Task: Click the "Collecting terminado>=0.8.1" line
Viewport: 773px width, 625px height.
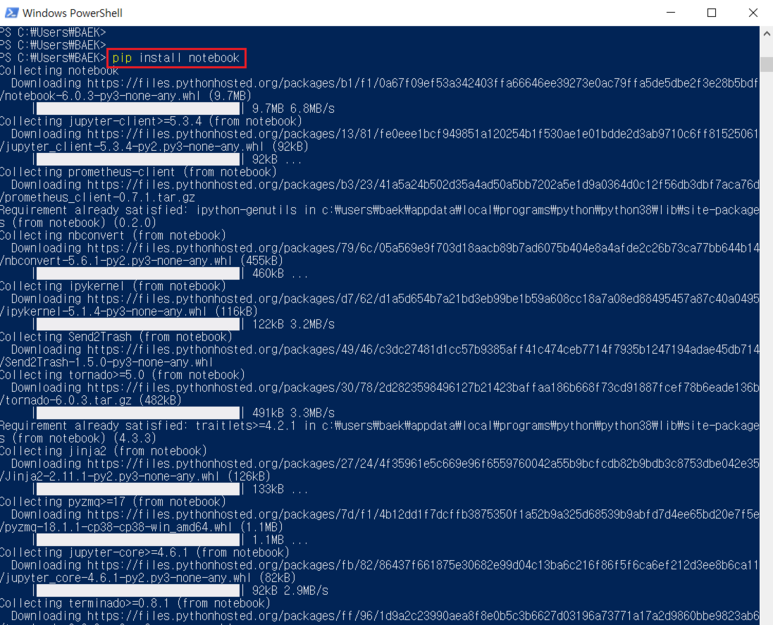Action: pyautogui.click(x=135, y=603)
